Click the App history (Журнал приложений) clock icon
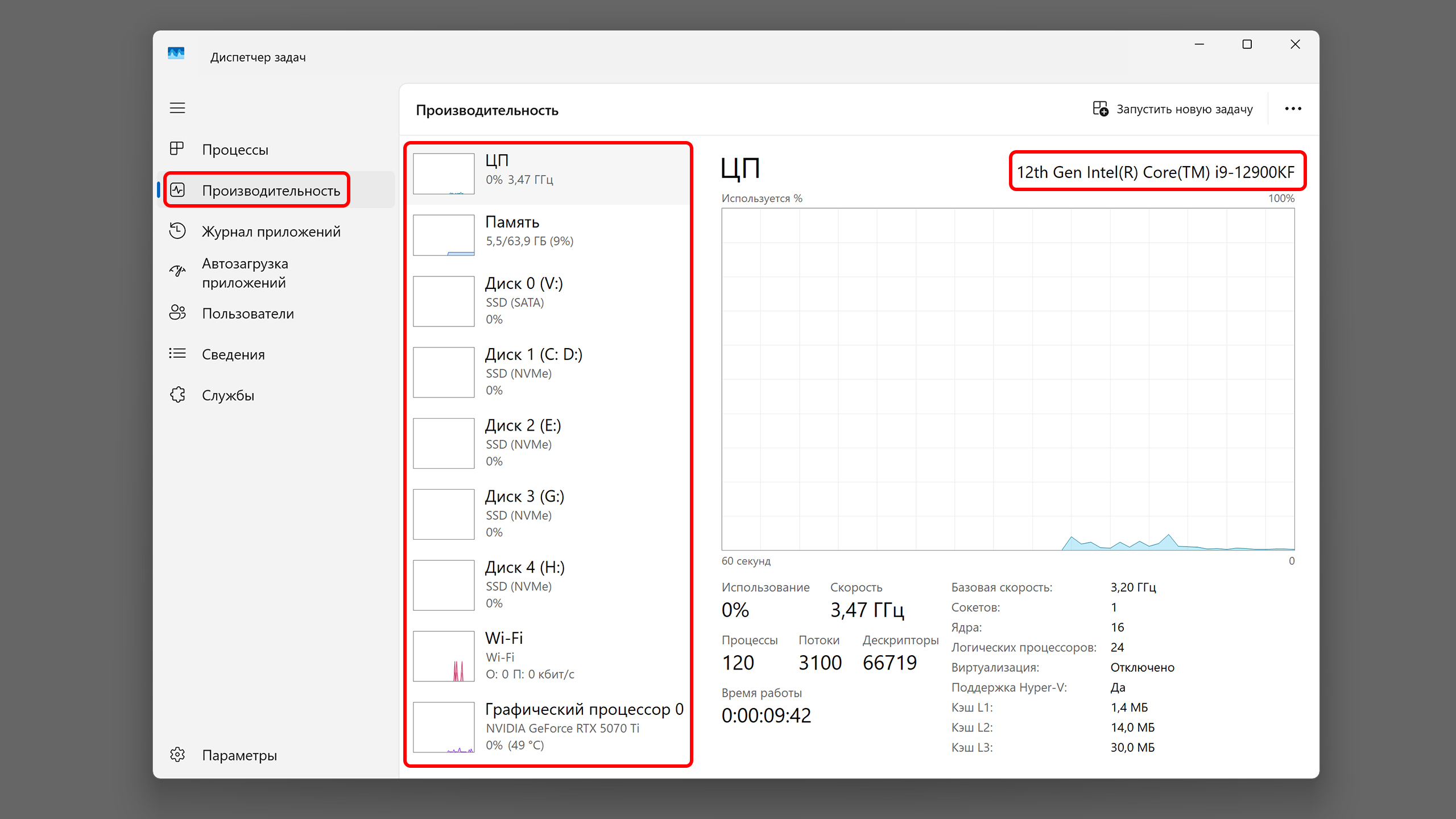 [x=177, y=231]
